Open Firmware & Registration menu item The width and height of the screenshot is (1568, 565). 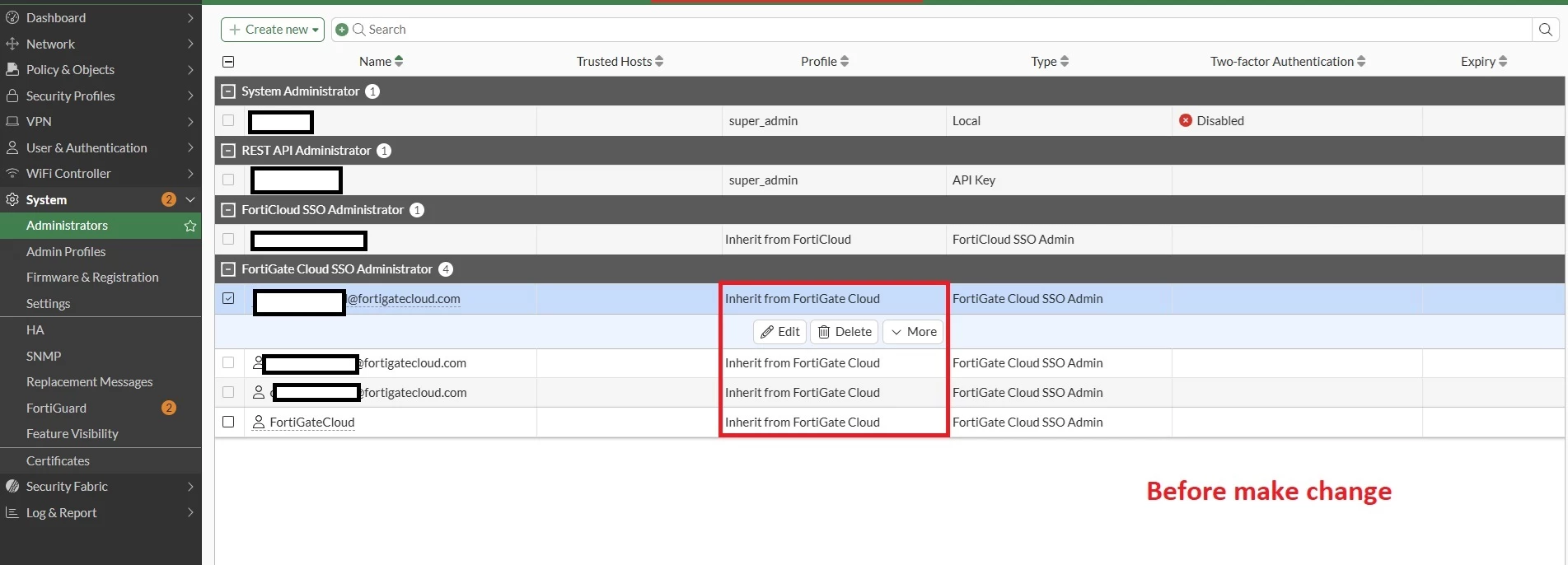92,278
